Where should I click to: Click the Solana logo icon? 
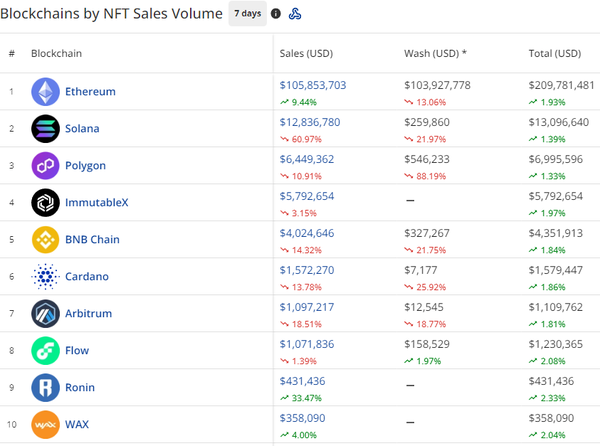(x=46, y=129)
